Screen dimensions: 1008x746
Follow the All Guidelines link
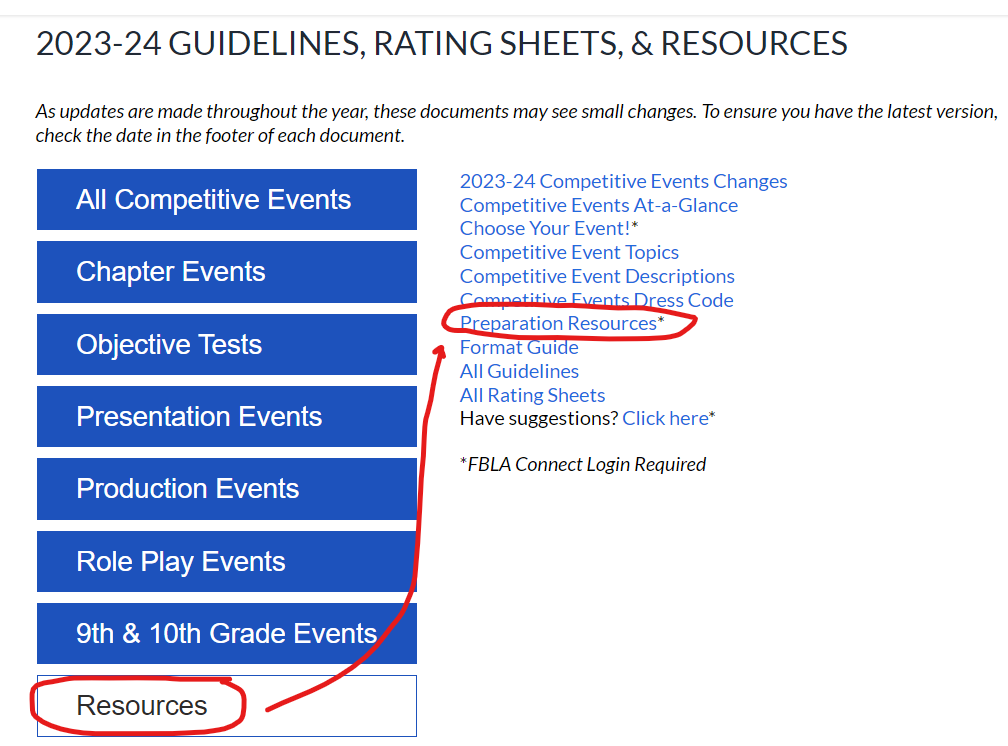pyautogui.click(x=519, y=371)
